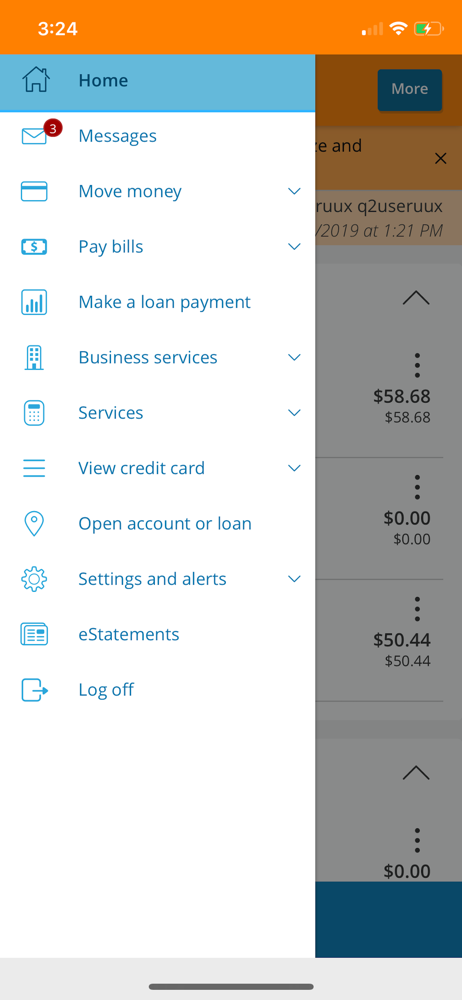The image size is (462, 1000).
Task: Expand Business services chevron
Action: click(x=294, y=358)
